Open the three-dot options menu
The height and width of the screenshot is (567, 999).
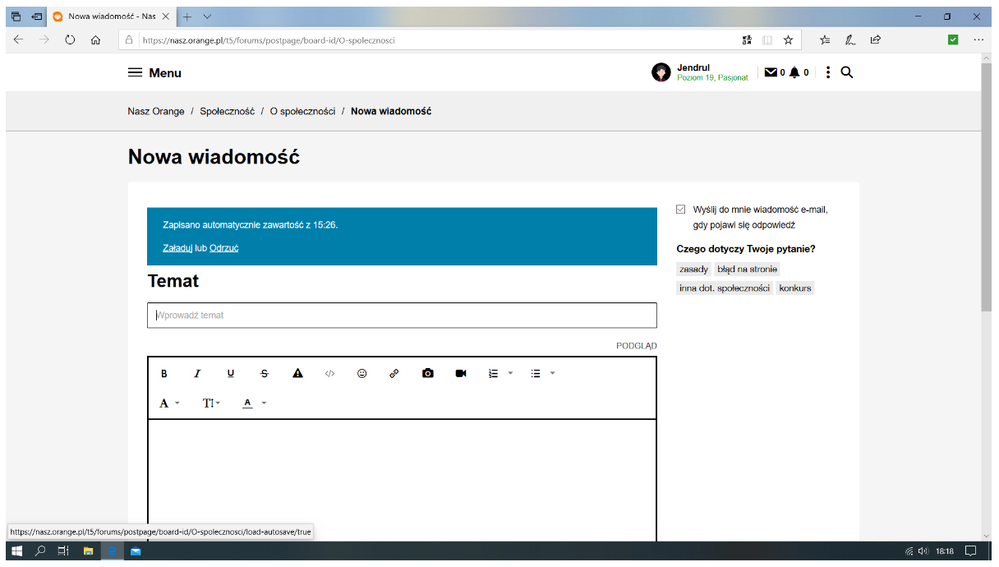pos(828,72)
